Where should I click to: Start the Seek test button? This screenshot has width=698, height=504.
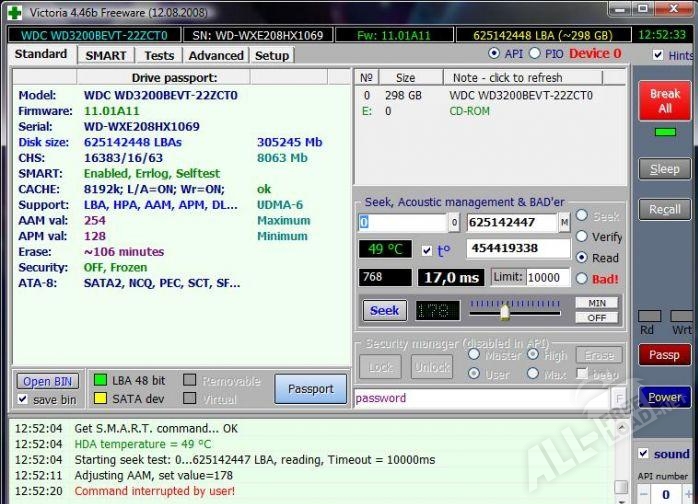(x=384, y=310)
